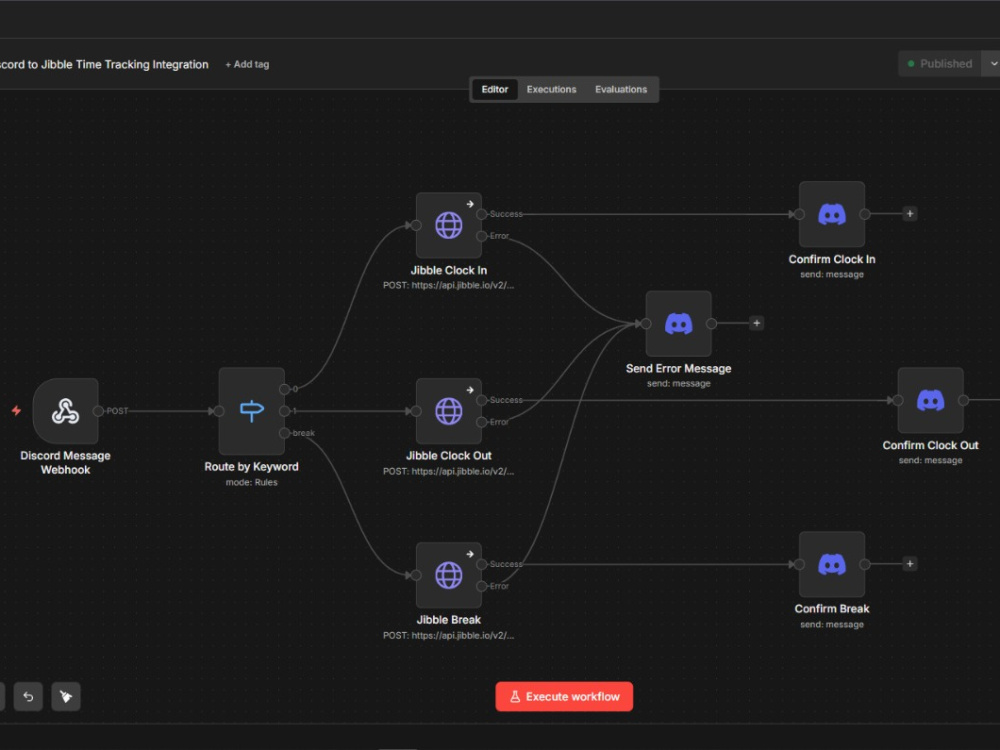
Task: Select the Confirm Break Discord node
Action: point(832,564)
